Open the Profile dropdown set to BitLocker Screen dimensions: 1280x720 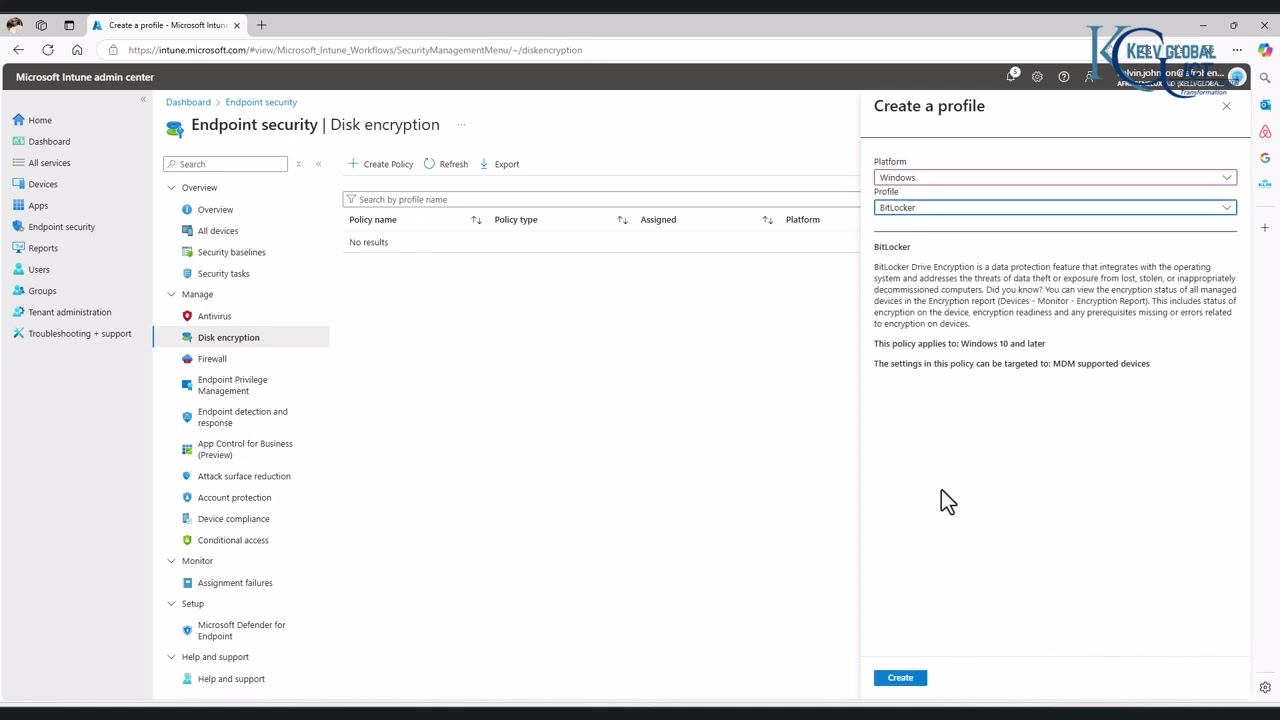(1055, 207)
